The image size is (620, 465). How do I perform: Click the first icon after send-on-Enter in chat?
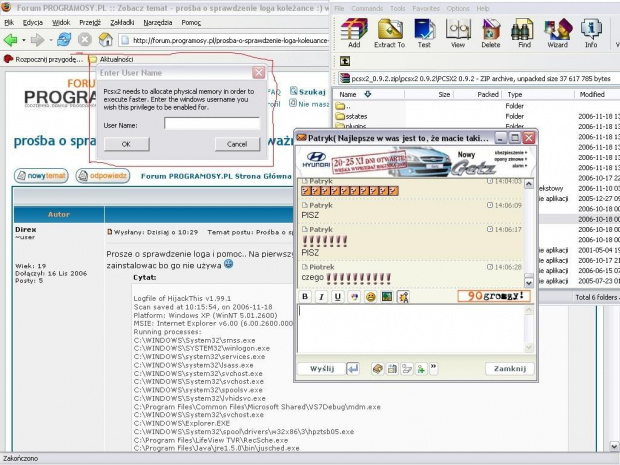[x=378, y=369]
